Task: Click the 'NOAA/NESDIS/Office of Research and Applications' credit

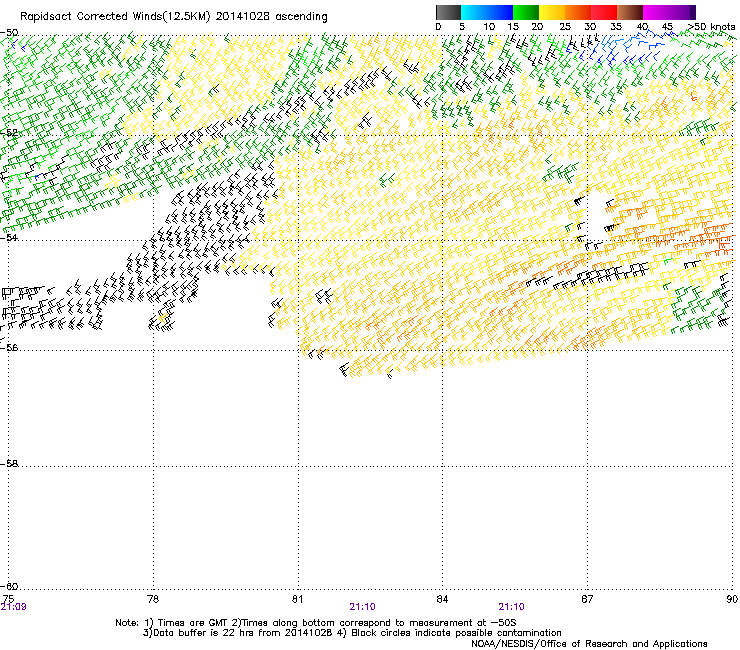Action: pos(589,644)
